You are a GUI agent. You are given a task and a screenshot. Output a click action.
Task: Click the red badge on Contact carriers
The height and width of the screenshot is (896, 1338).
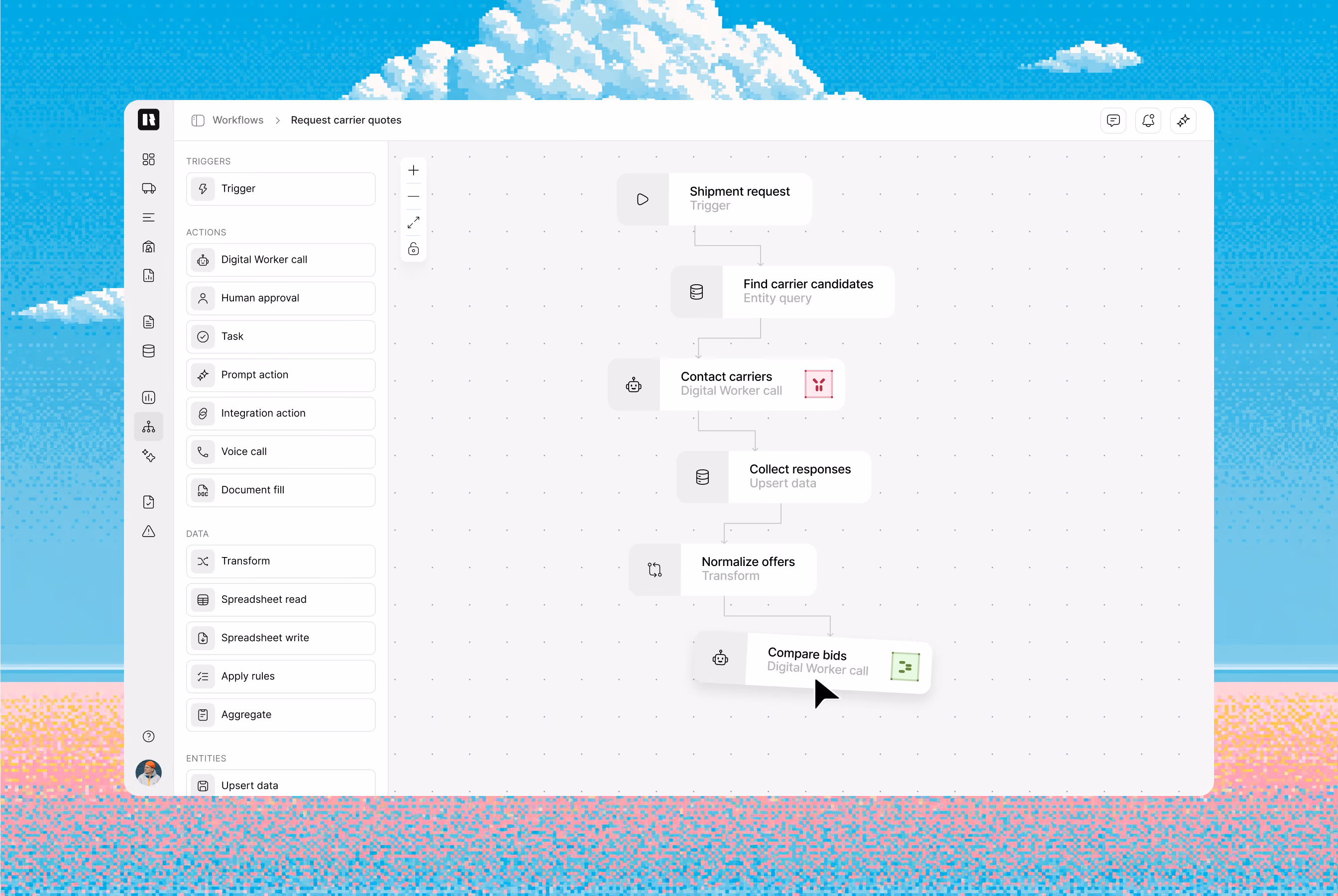pyautogui.click(x=818, y=384)
